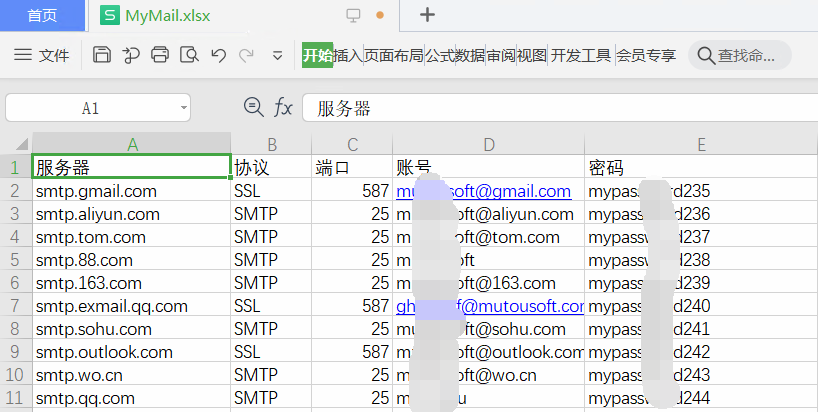The height and width of the screenshot is (412, 818).
Task: Click cell smtp.88.com
Action: pos(131,260)
